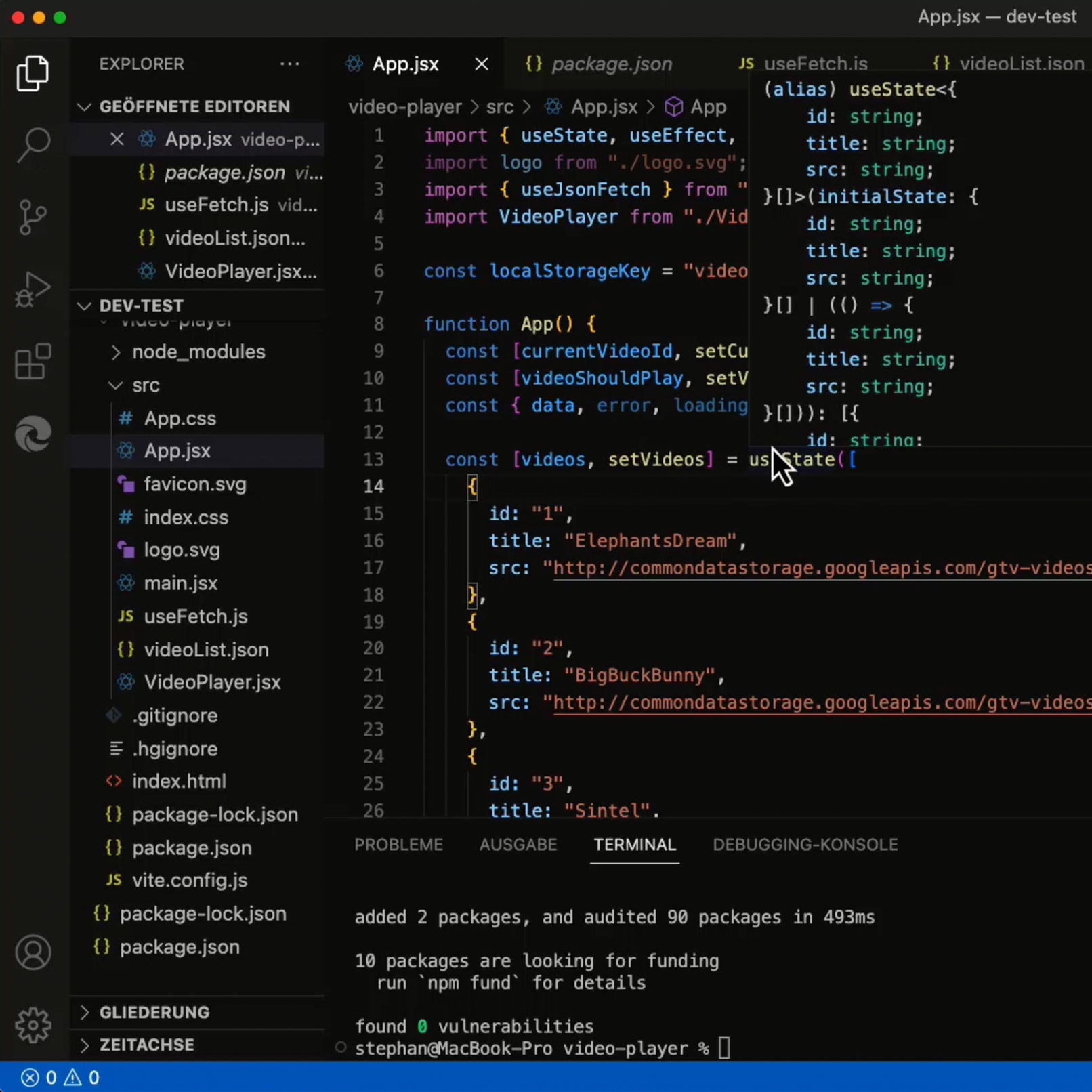Image resolution: width=1092 pixels, height=1092 pixels.
Task: Click the Edge browser tools icon
Action: coord(33,434)
